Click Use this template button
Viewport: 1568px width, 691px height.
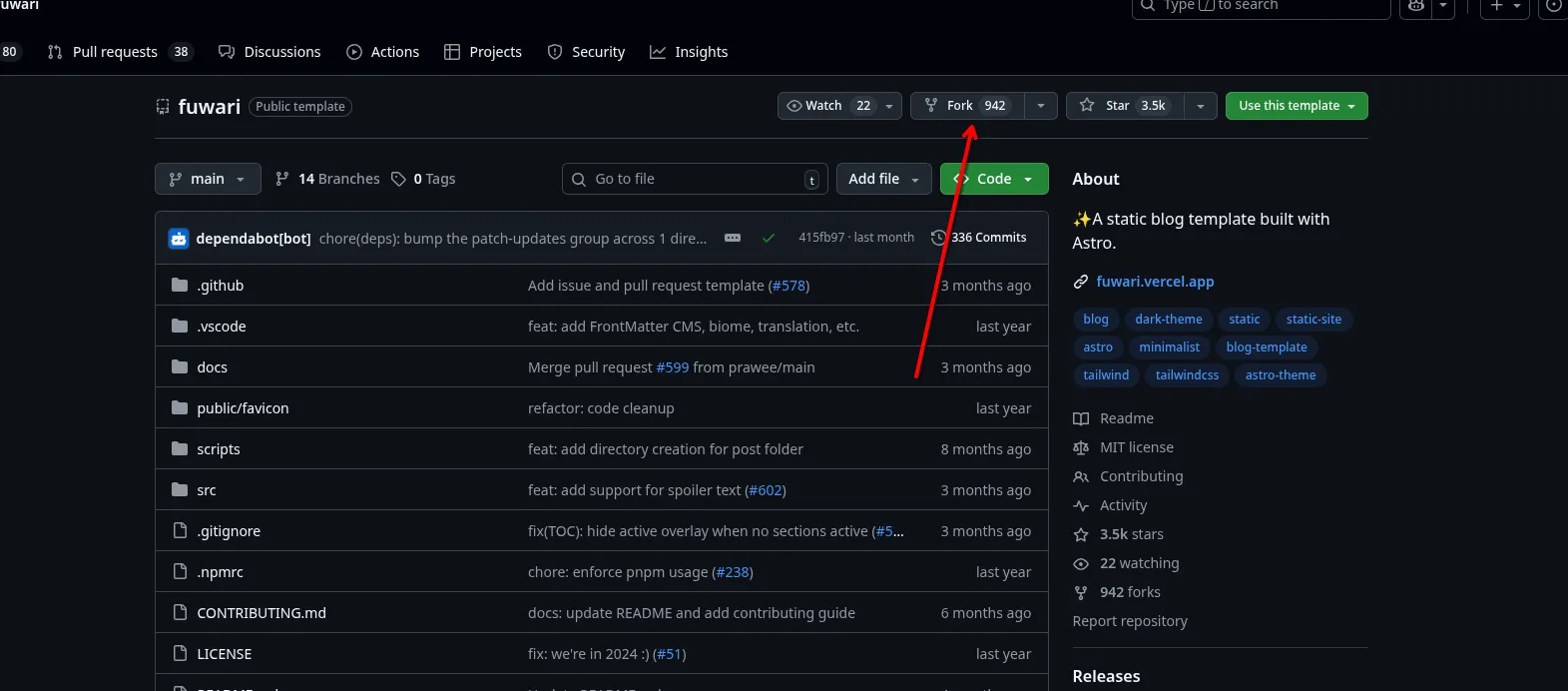1297,106
